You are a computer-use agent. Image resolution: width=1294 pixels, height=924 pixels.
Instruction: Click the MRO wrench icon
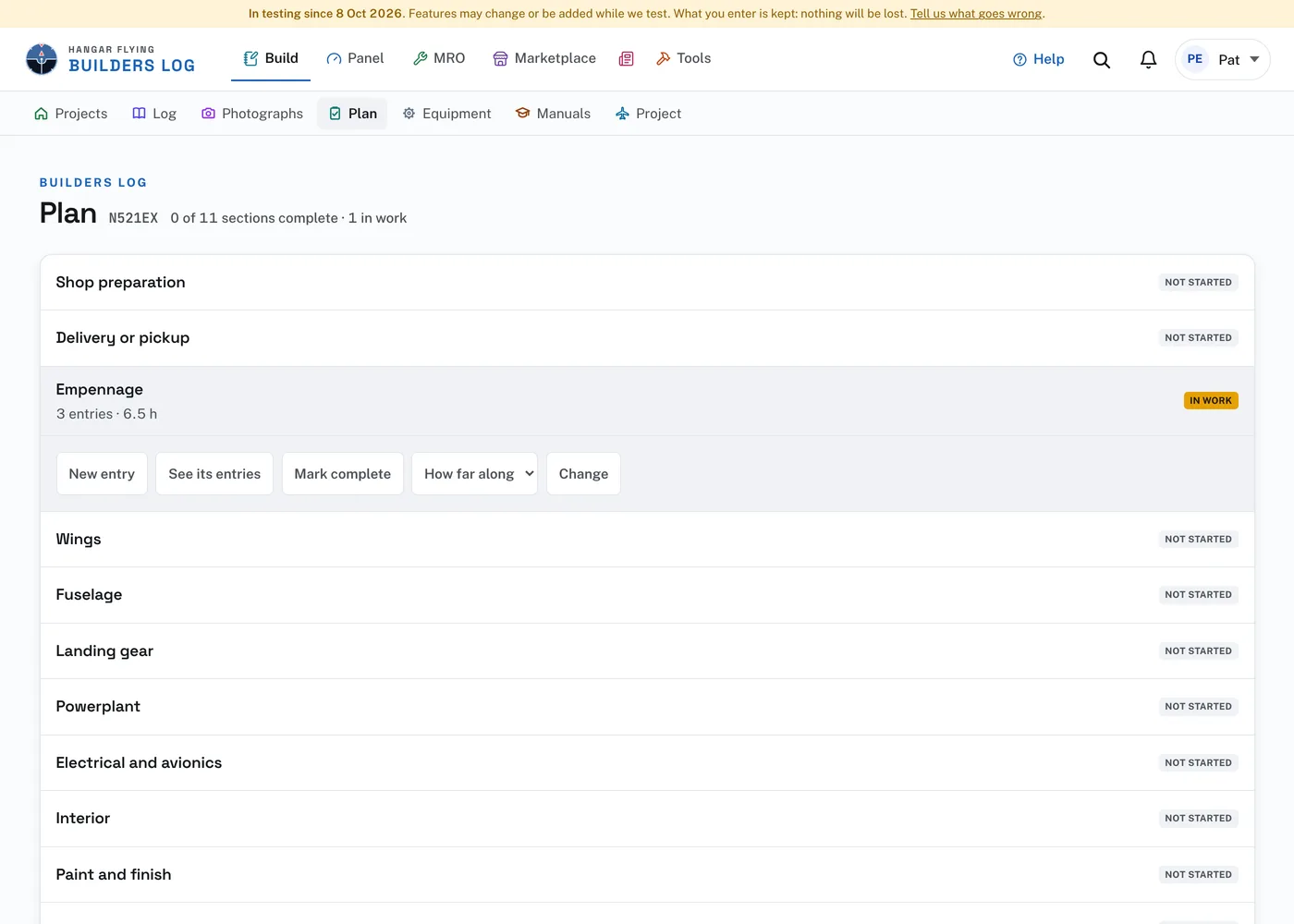(x=420, y=58)
